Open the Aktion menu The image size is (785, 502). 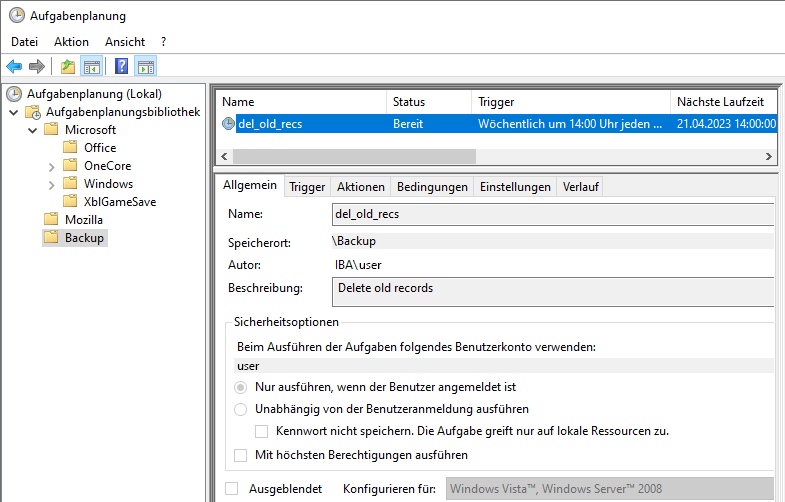click(x=72, y=42)
